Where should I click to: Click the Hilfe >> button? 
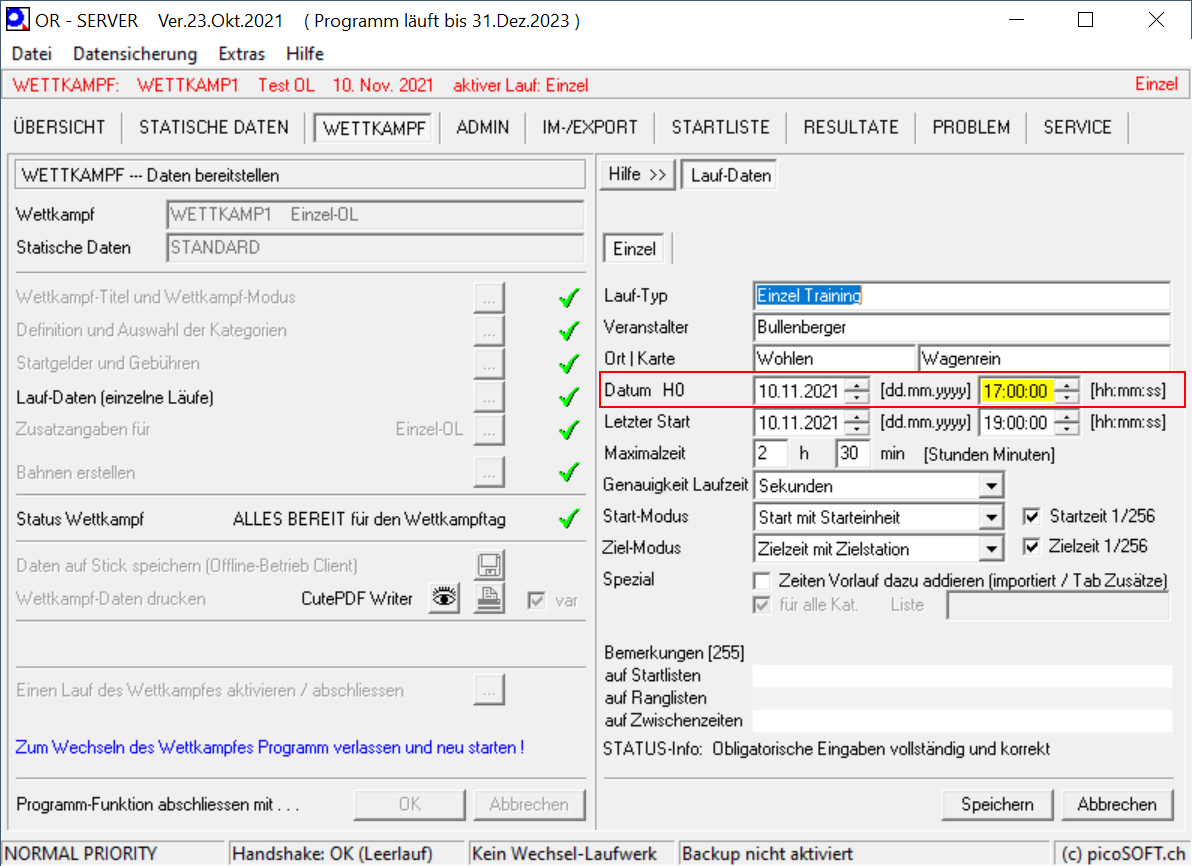(x=637, y=175)
